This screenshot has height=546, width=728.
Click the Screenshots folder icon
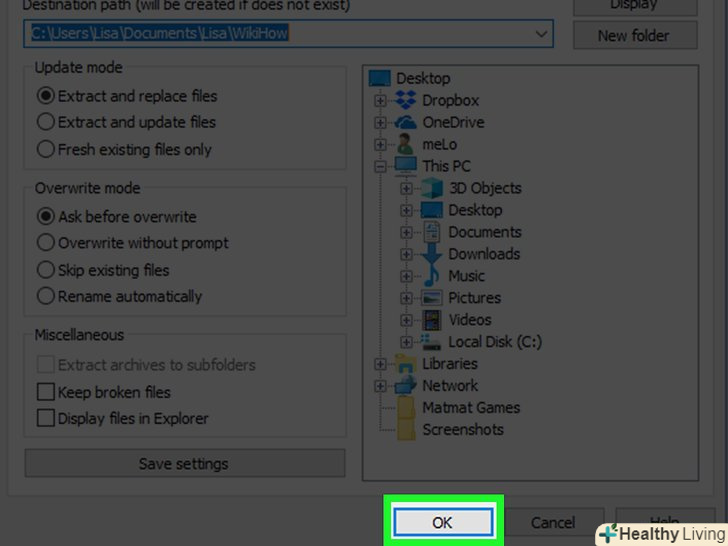[406, 429]
